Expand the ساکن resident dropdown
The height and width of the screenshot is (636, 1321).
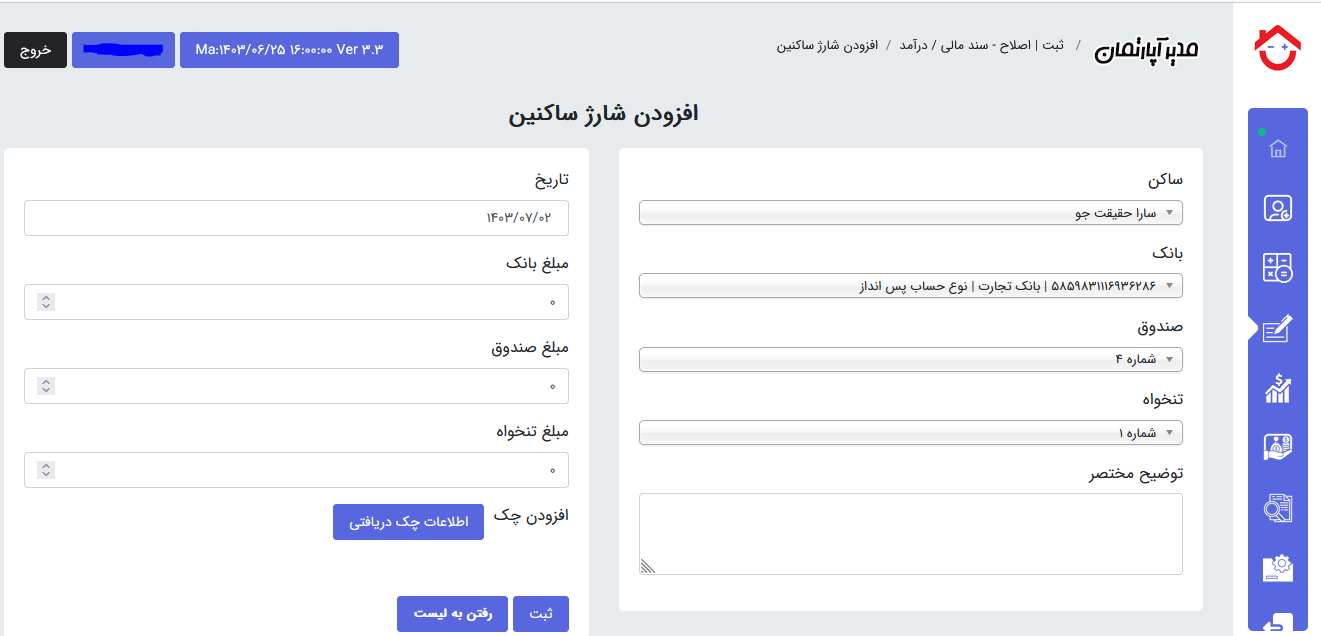(x=910, y=213)
